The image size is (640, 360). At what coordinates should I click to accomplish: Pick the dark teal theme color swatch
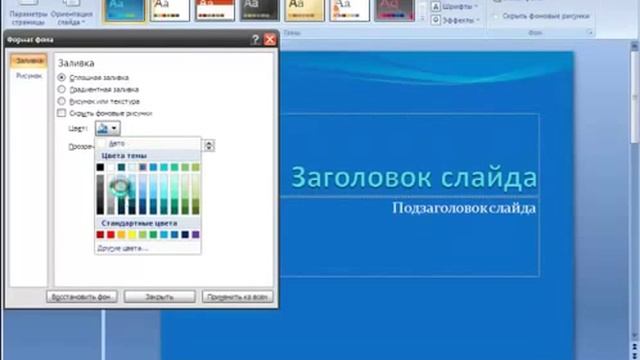121,167
